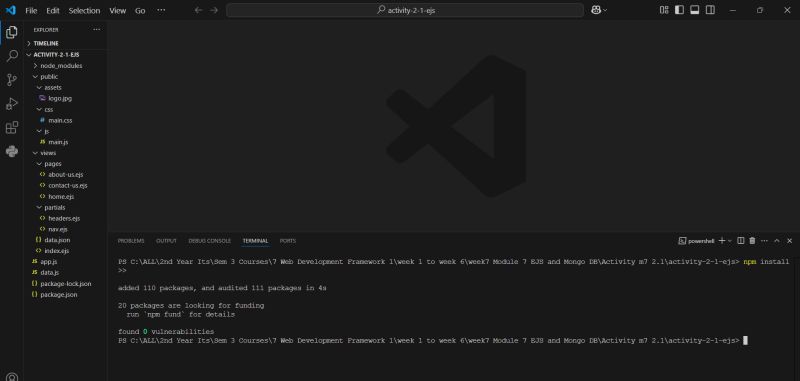
Task: Open the Selection menu
Action: [84, 11]
